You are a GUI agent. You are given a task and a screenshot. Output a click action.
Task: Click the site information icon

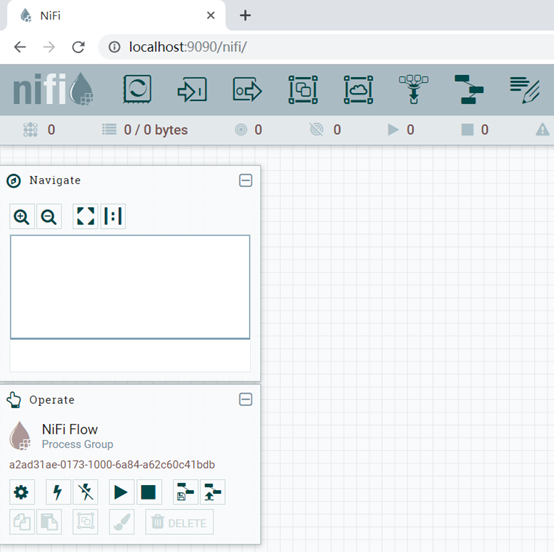114,47
